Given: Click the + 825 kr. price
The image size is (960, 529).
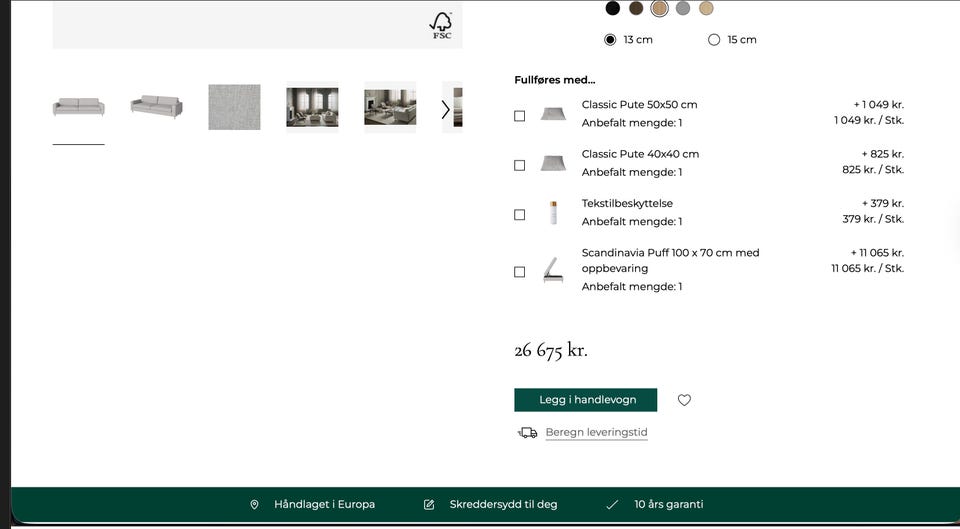Looking at the screenshot, I should click(x=882, y=154).
